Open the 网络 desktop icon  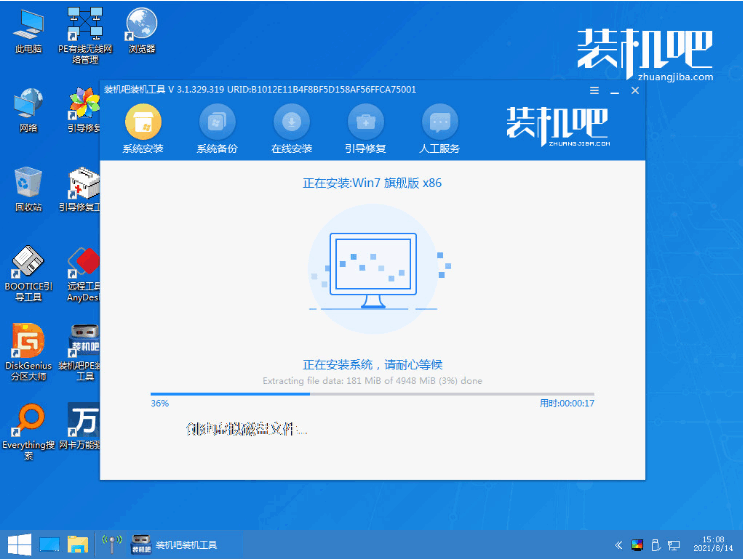(28, 110)
